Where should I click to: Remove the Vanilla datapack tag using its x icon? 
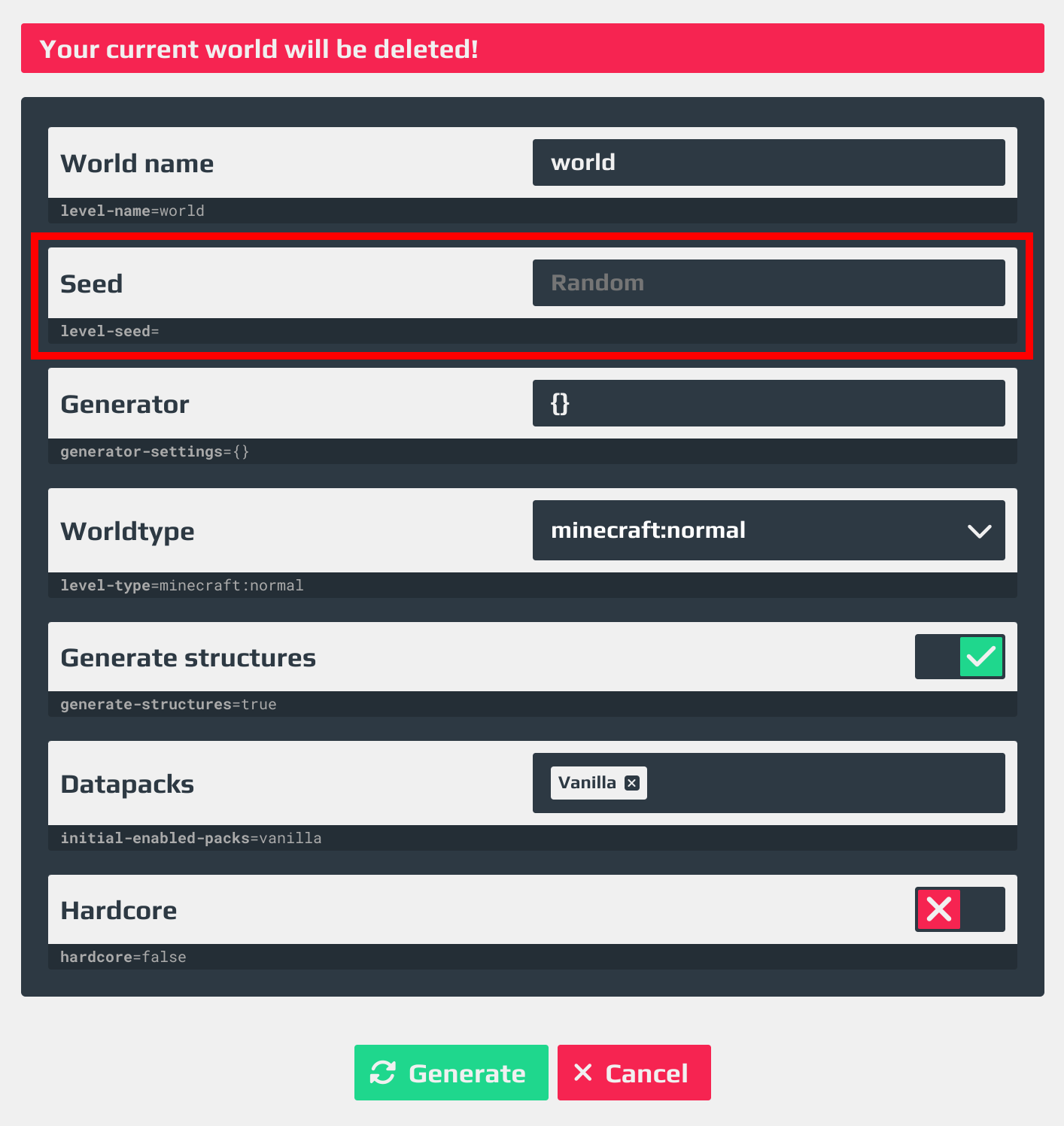(x=632, y=783)
